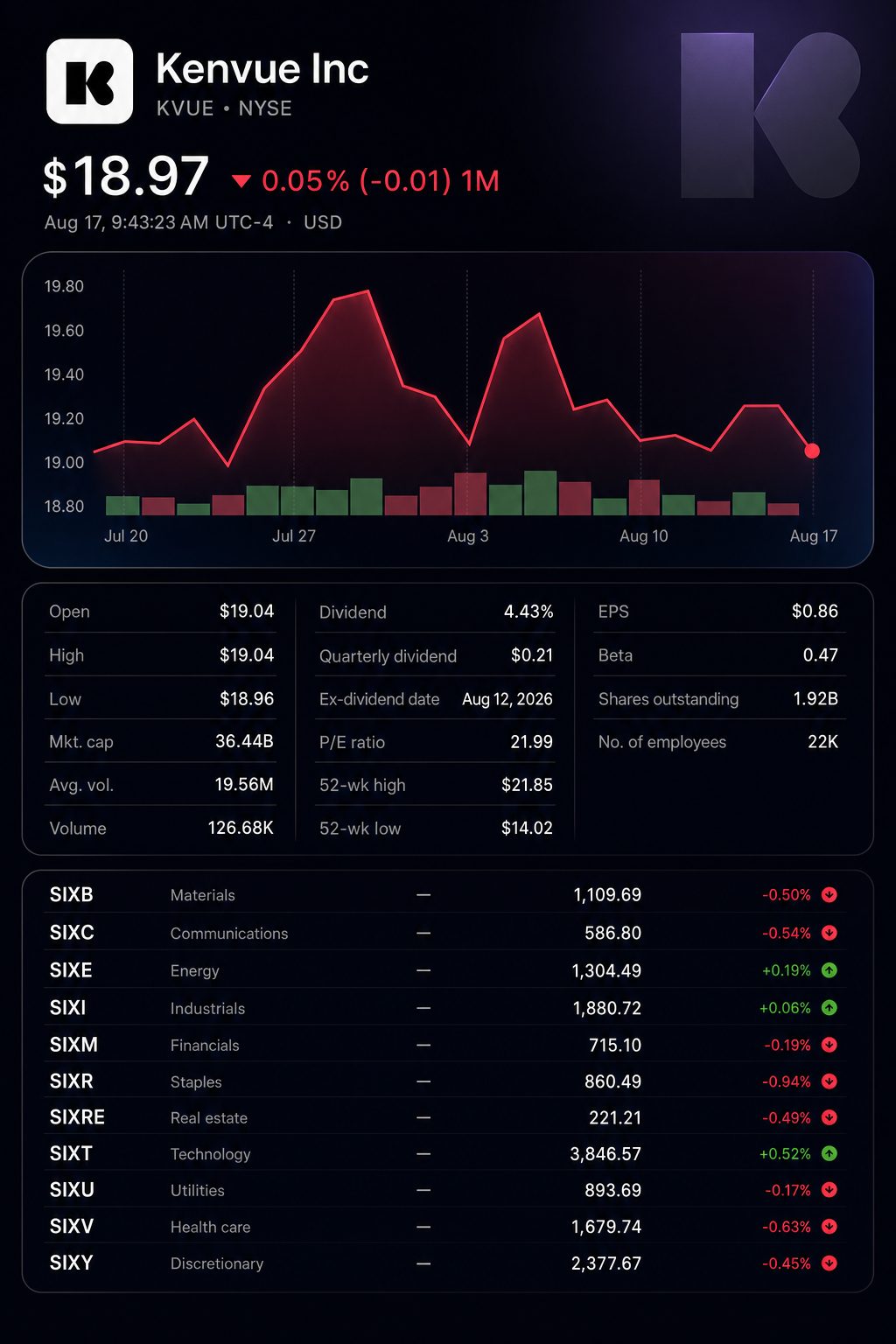Click the Discretionary index value 2,377.67
This screenshot has height=1344, width=896.
click(606, 1263)
